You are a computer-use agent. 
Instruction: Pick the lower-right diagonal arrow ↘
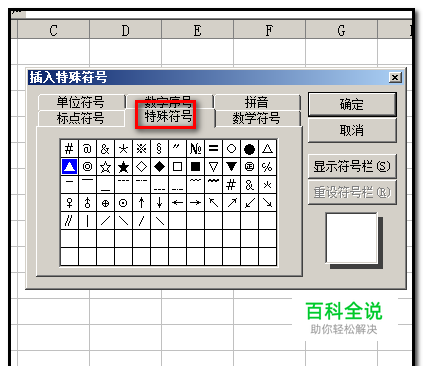pos(267,203)
